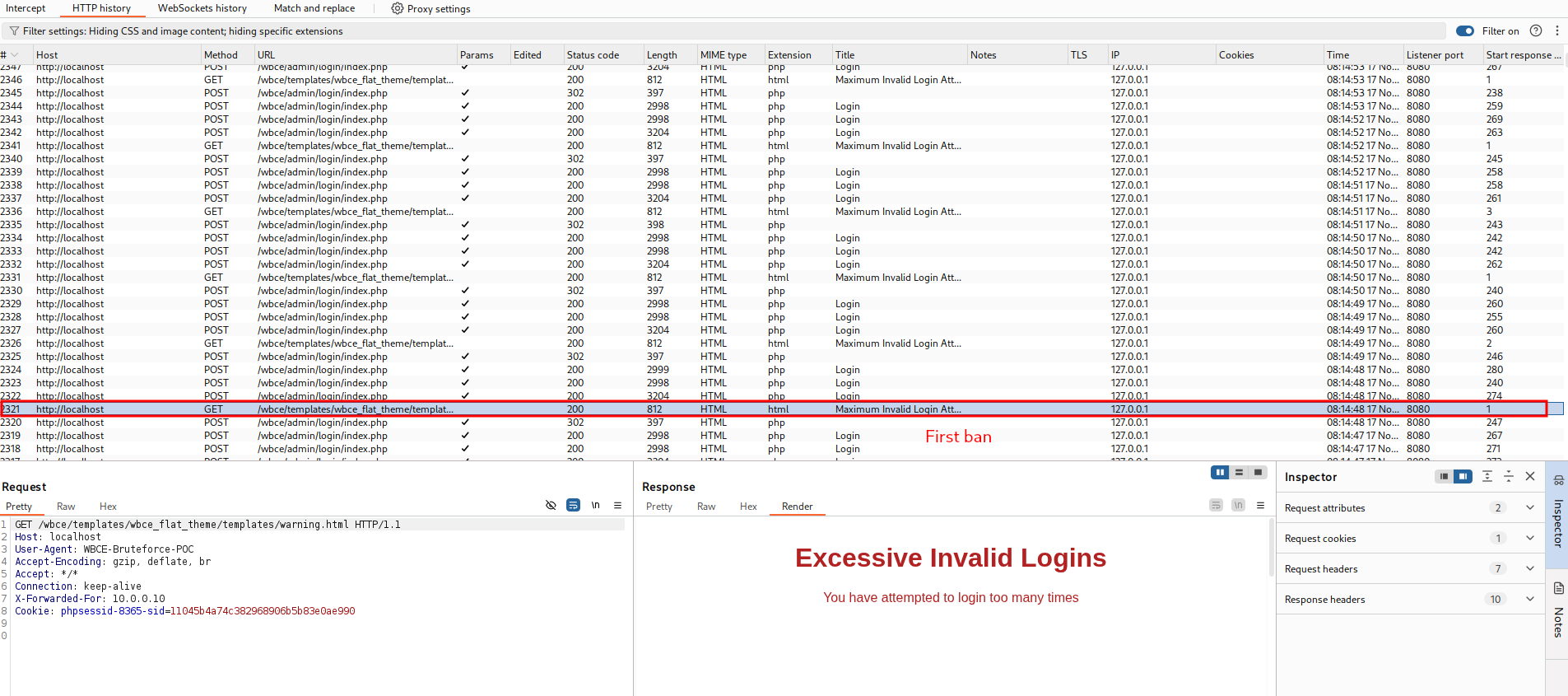Dock Inspector panel to the right

click(x=1463, y=476)
